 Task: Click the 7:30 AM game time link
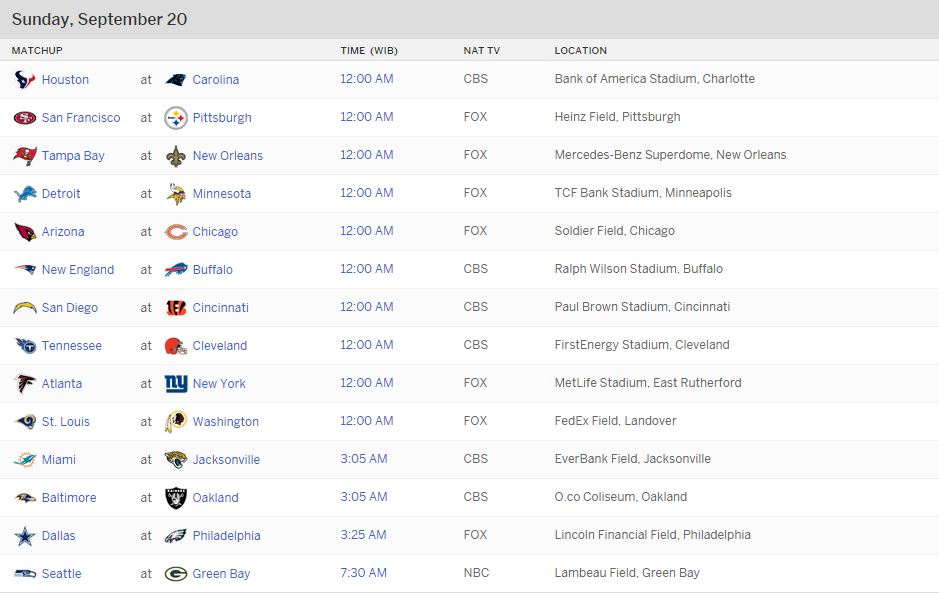[x=363, y=573]
